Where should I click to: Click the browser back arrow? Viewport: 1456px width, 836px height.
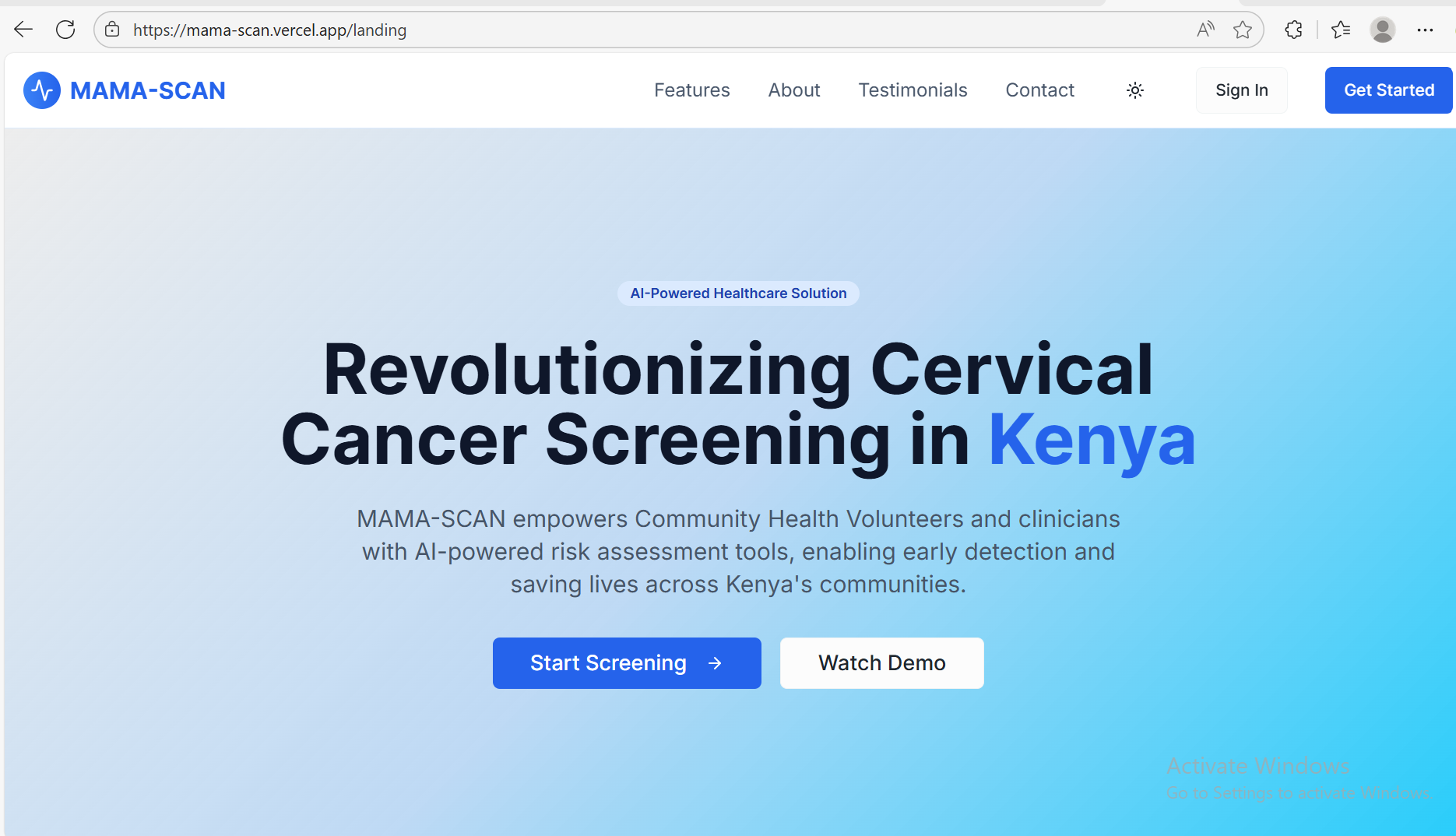click(23, 29)
